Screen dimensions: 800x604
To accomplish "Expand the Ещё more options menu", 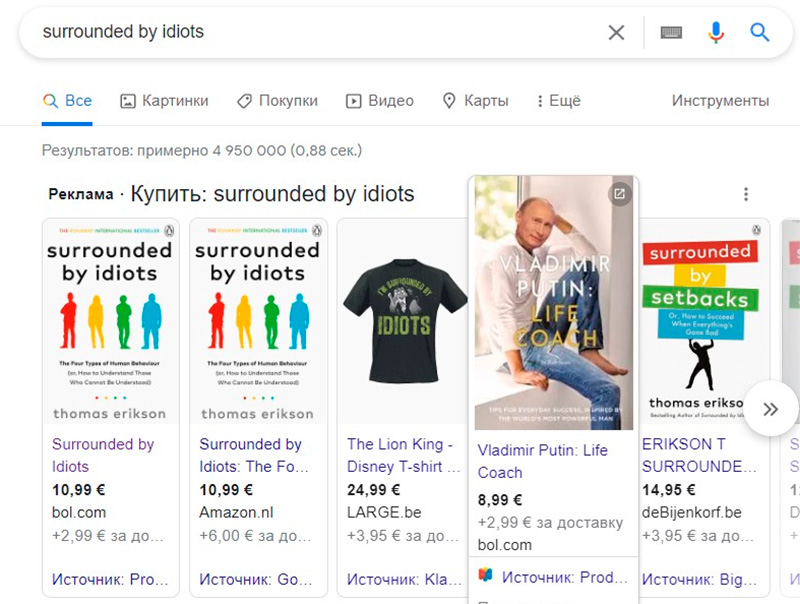I will [x=558, y=101].
